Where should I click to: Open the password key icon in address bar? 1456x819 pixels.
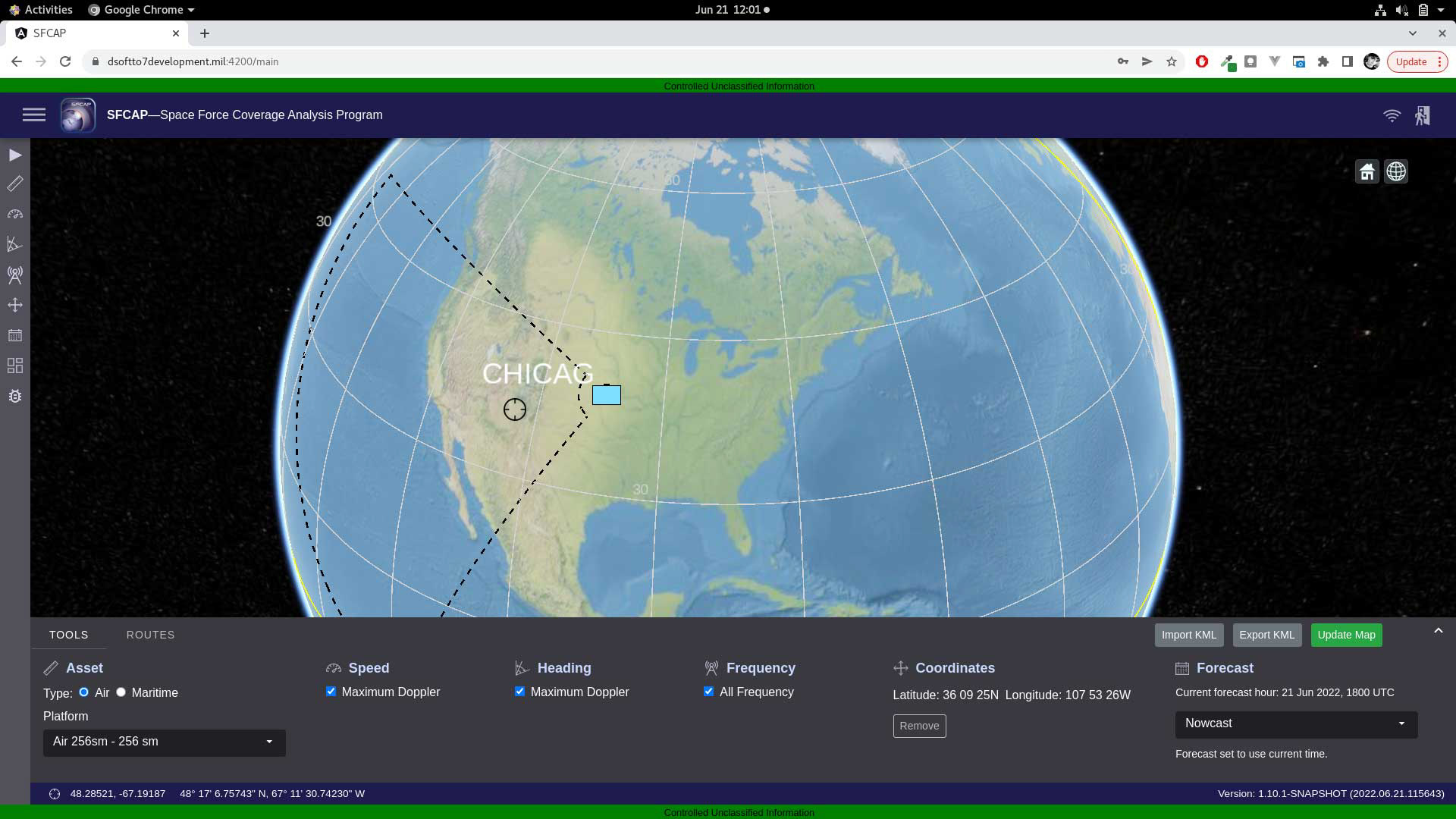point(1123,61)
